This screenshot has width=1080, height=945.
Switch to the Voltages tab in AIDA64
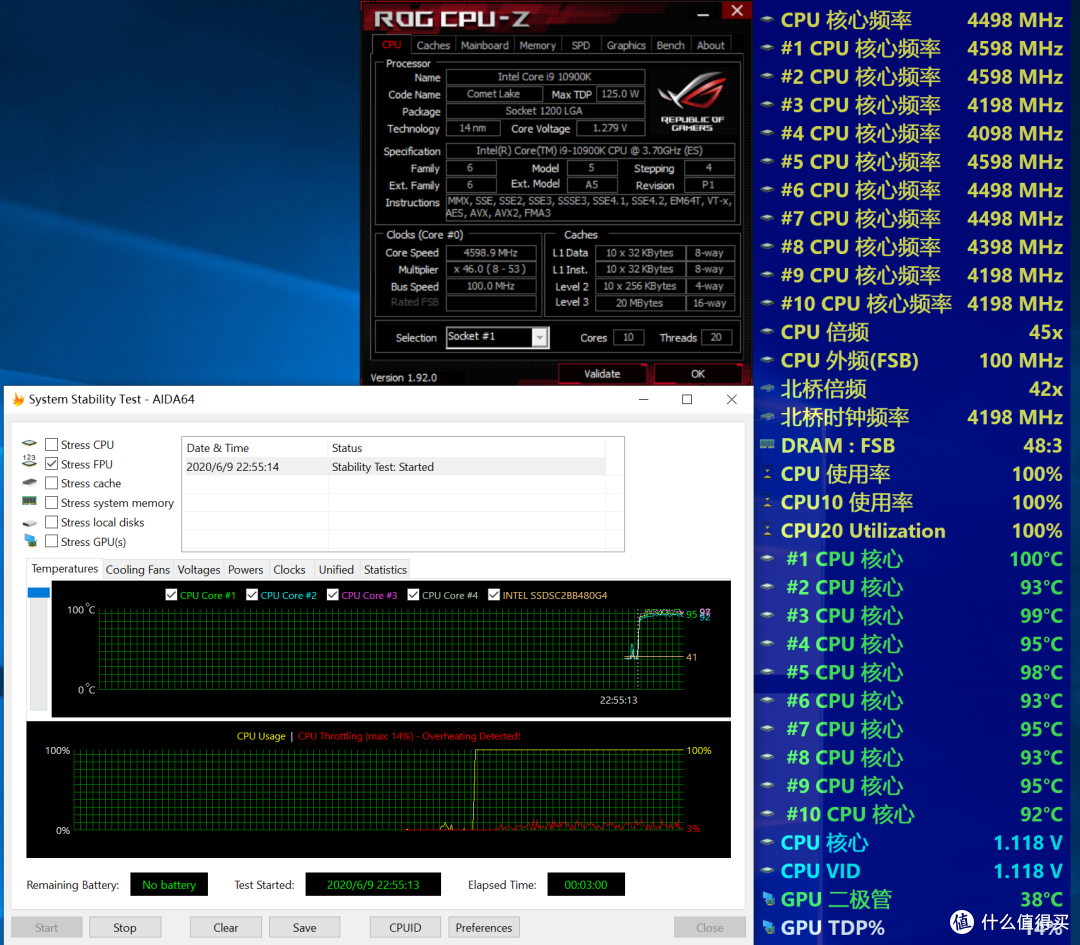click(x=198, y=570)
